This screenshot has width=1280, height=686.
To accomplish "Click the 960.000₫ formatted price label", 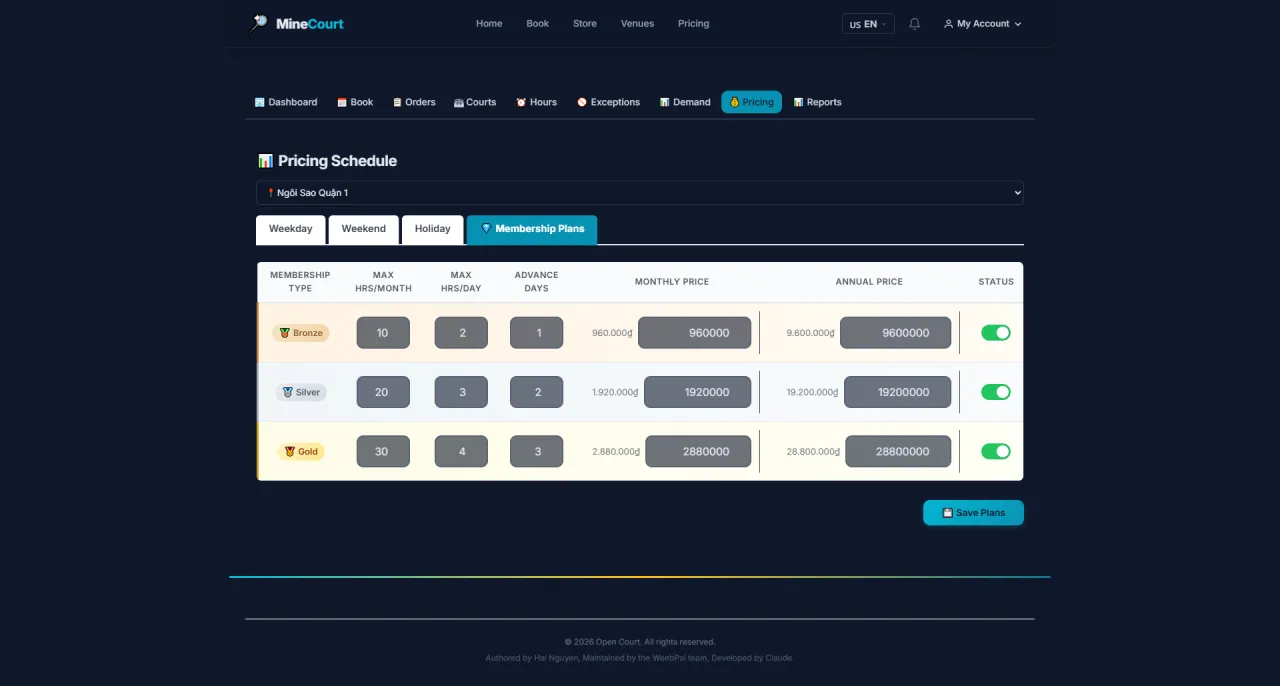I will tap(613, 333).
